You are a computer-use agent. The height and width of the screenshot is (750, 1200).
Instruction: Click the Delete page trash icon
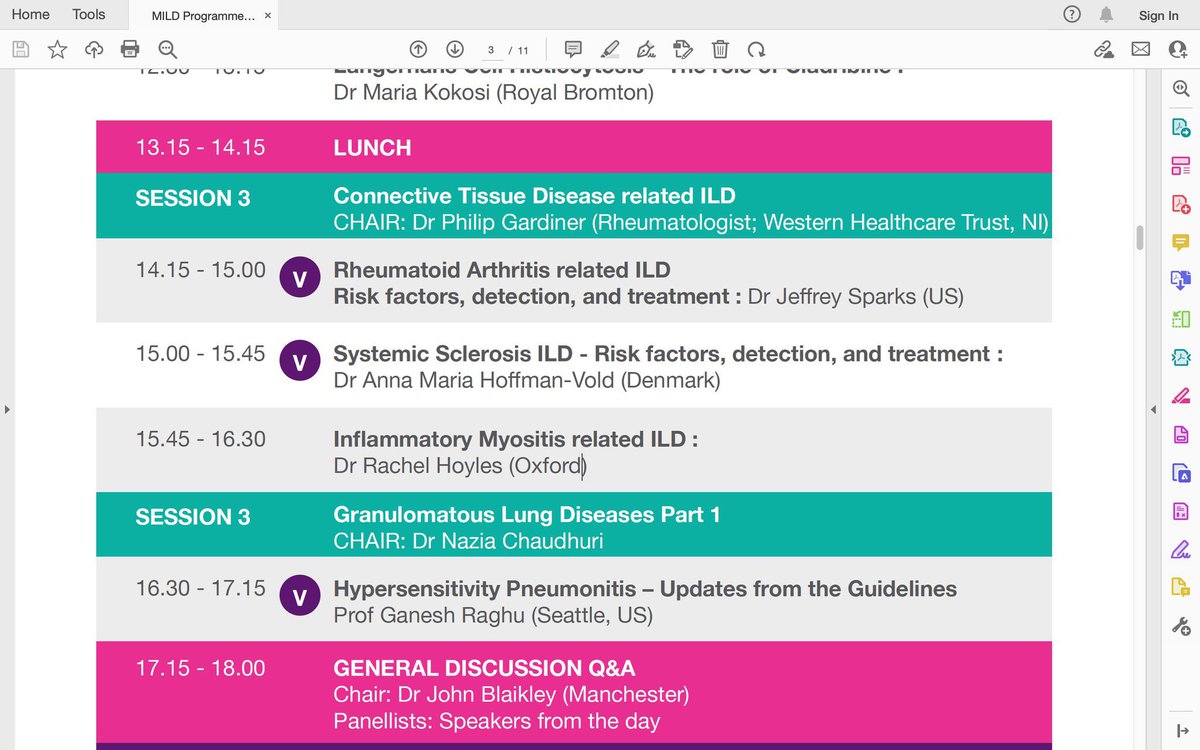point(720,49)
